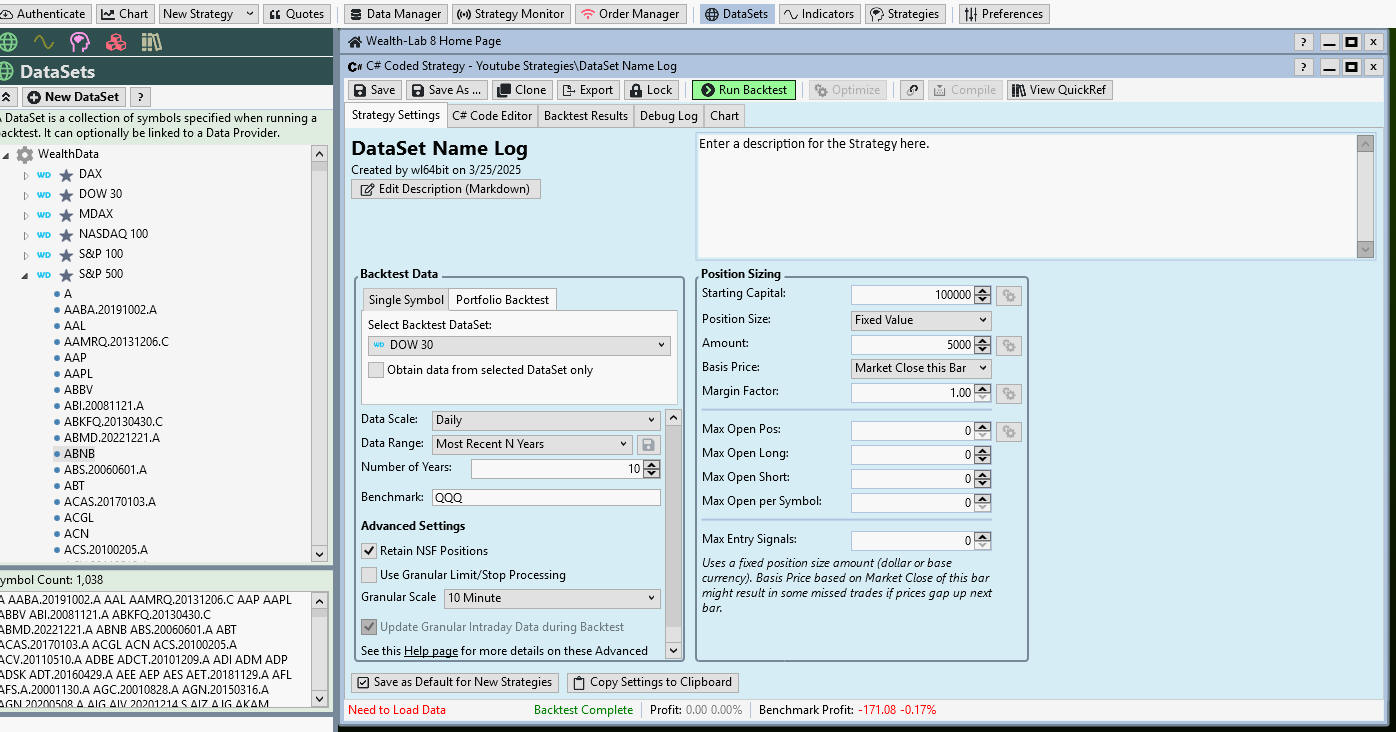Toggle the DataSets toolbar button
The image size is (1396, 732).
pyautogui.click(x=736, y=14)
